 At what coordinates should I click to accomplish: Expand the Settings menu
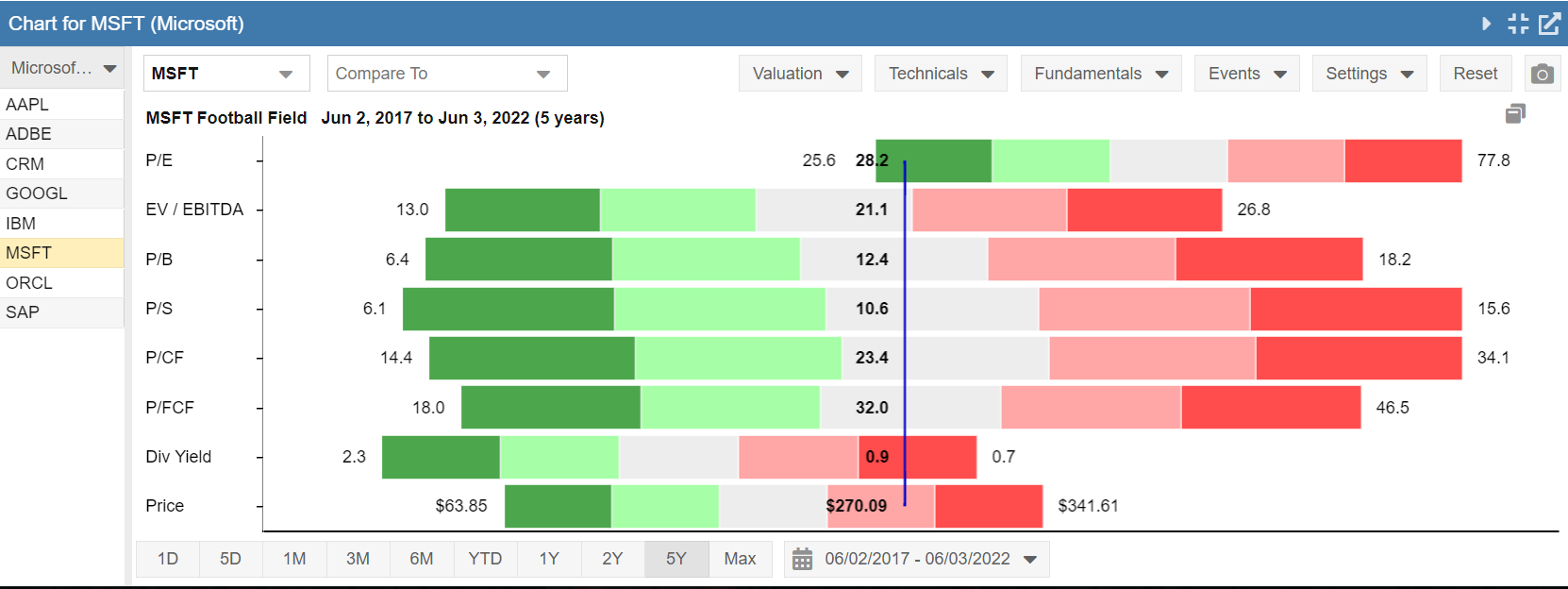click(x=1369, y=74)
